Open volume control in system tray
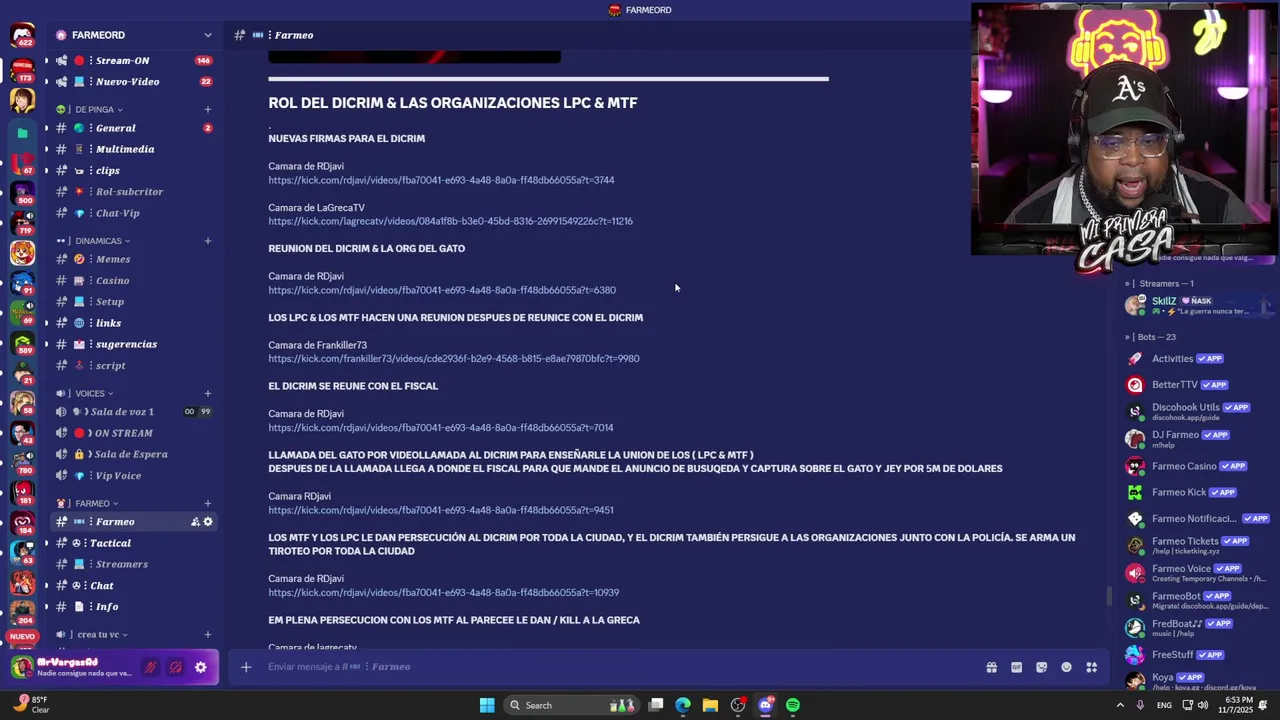 tap(1203, 705)
